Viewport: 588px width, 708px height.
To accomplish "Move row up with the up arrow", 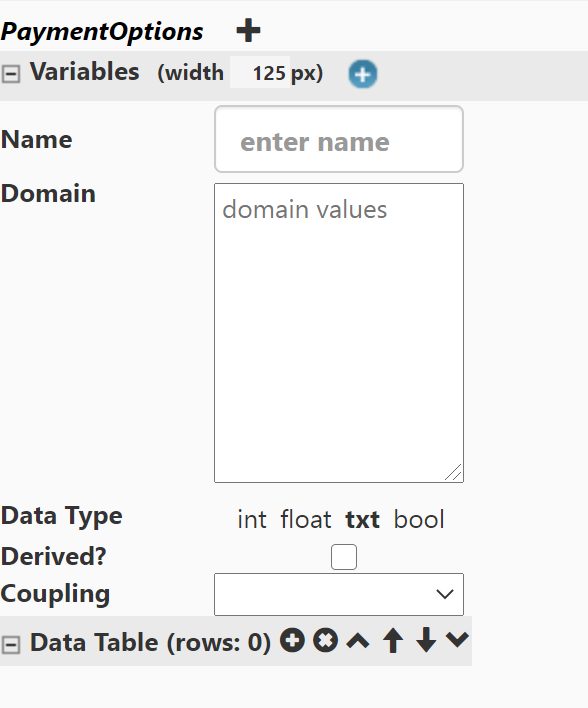I will 393,640.
